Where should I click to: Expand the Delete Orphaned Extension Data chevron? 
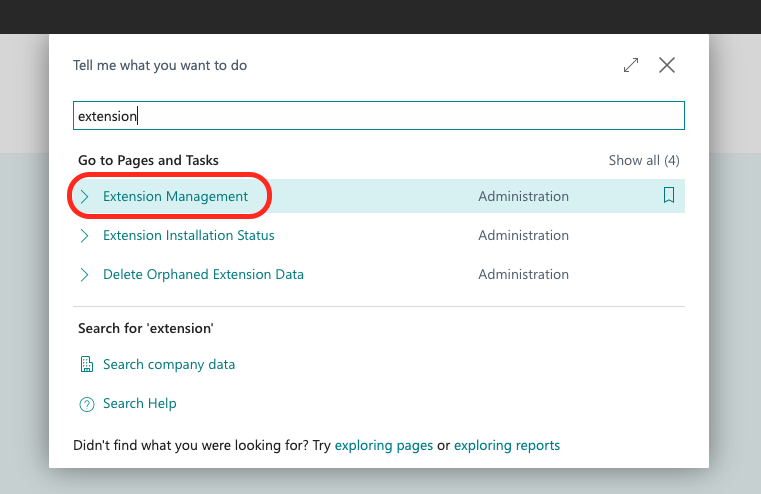pyautogui.click(x=85, y=275)
